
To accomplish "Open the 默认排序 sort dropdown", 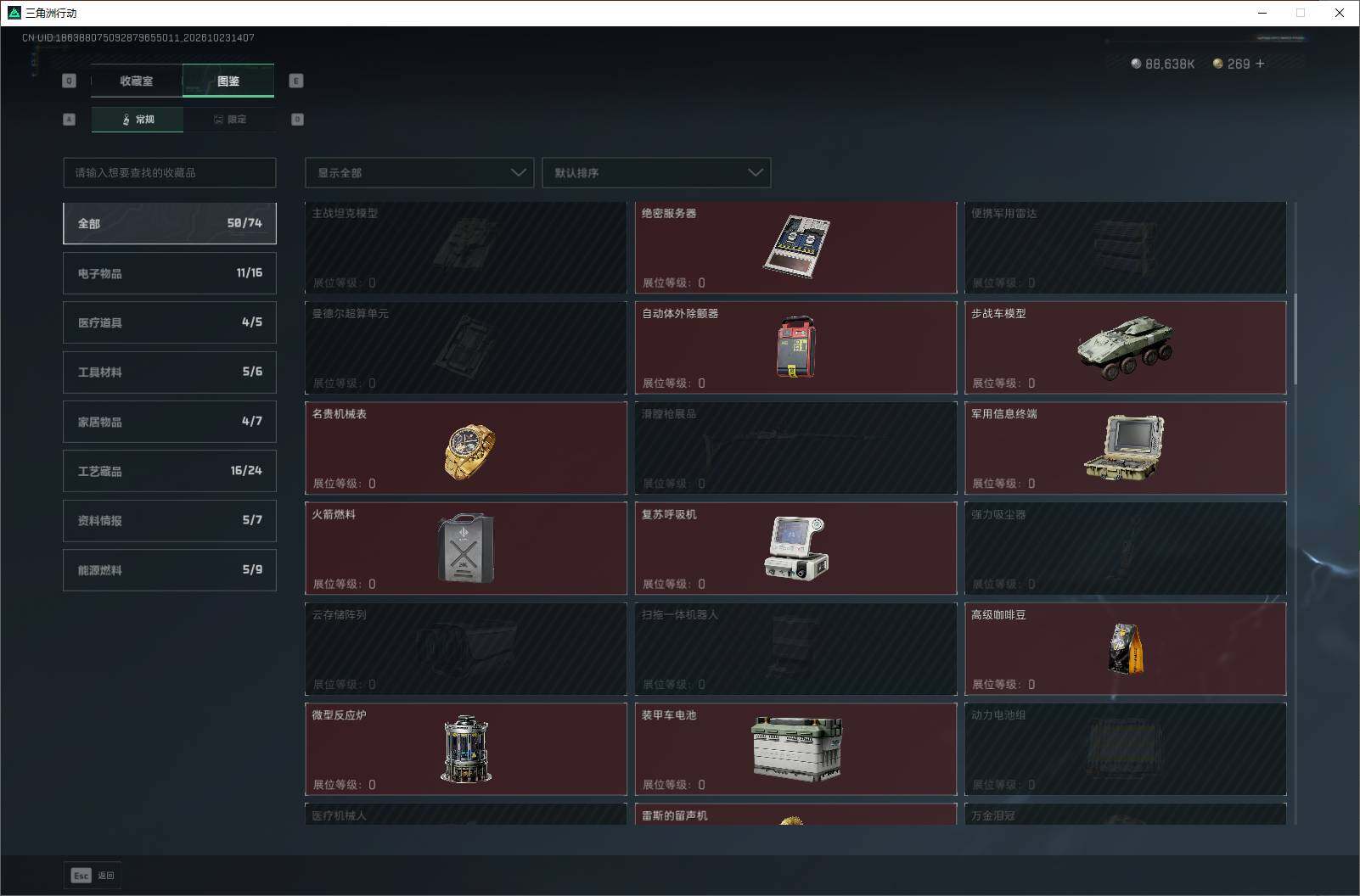I will [656, 172].
